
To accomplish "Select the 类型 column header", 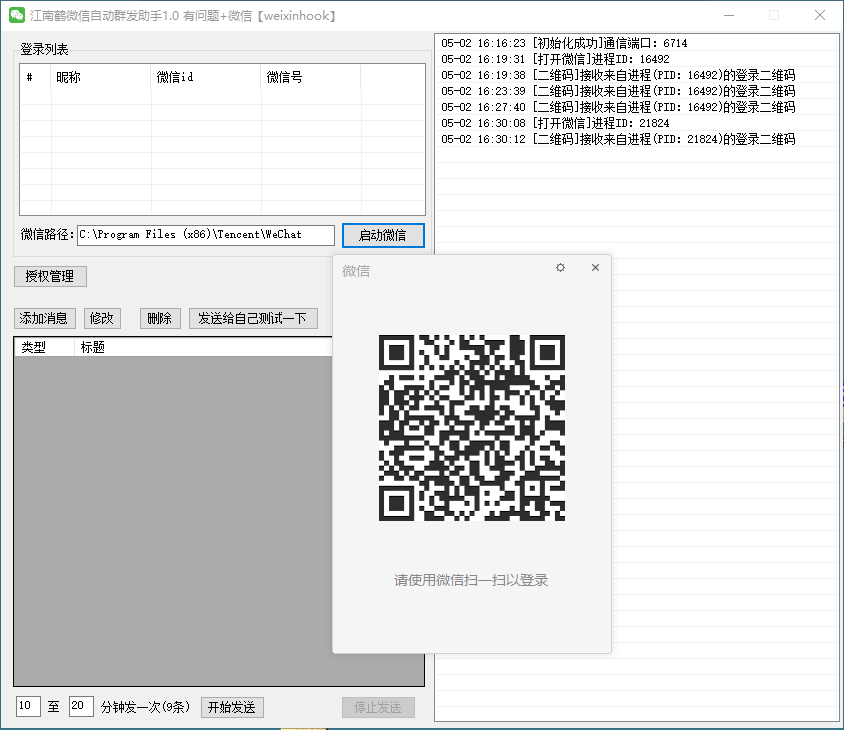I will 44,347.
